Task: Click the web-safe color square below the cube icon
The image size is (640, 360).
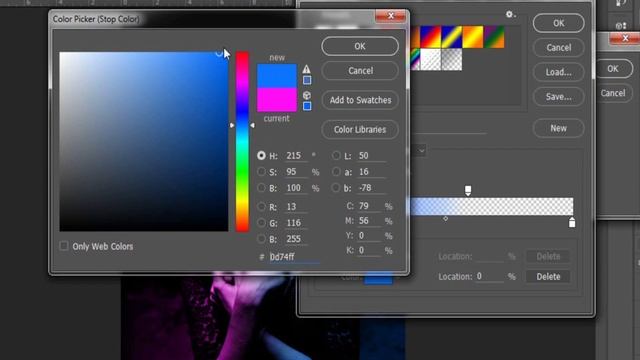Action: [307, 106]
